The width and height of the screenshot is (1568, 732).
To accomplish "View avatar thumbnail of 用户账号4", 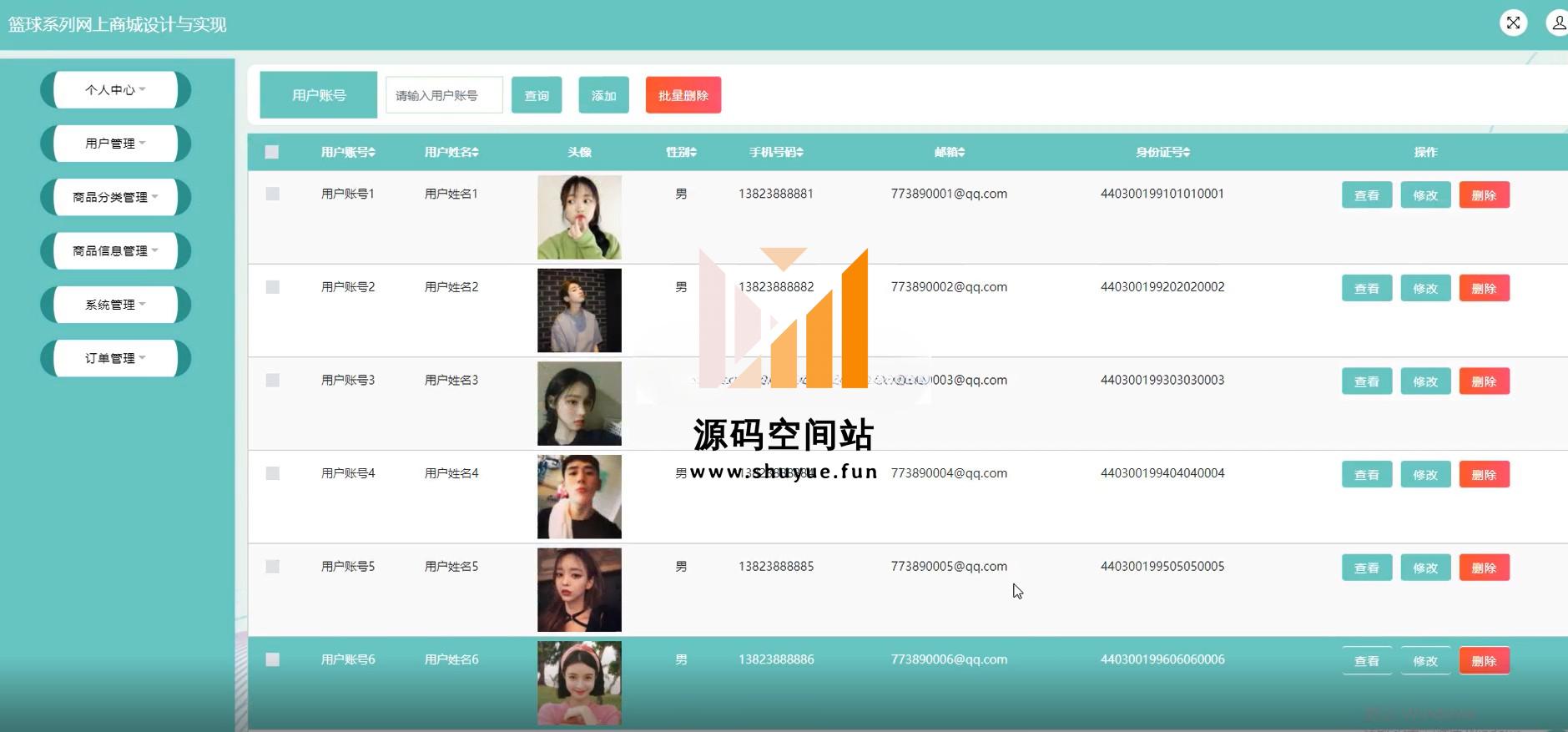I will tap(579, 497).
